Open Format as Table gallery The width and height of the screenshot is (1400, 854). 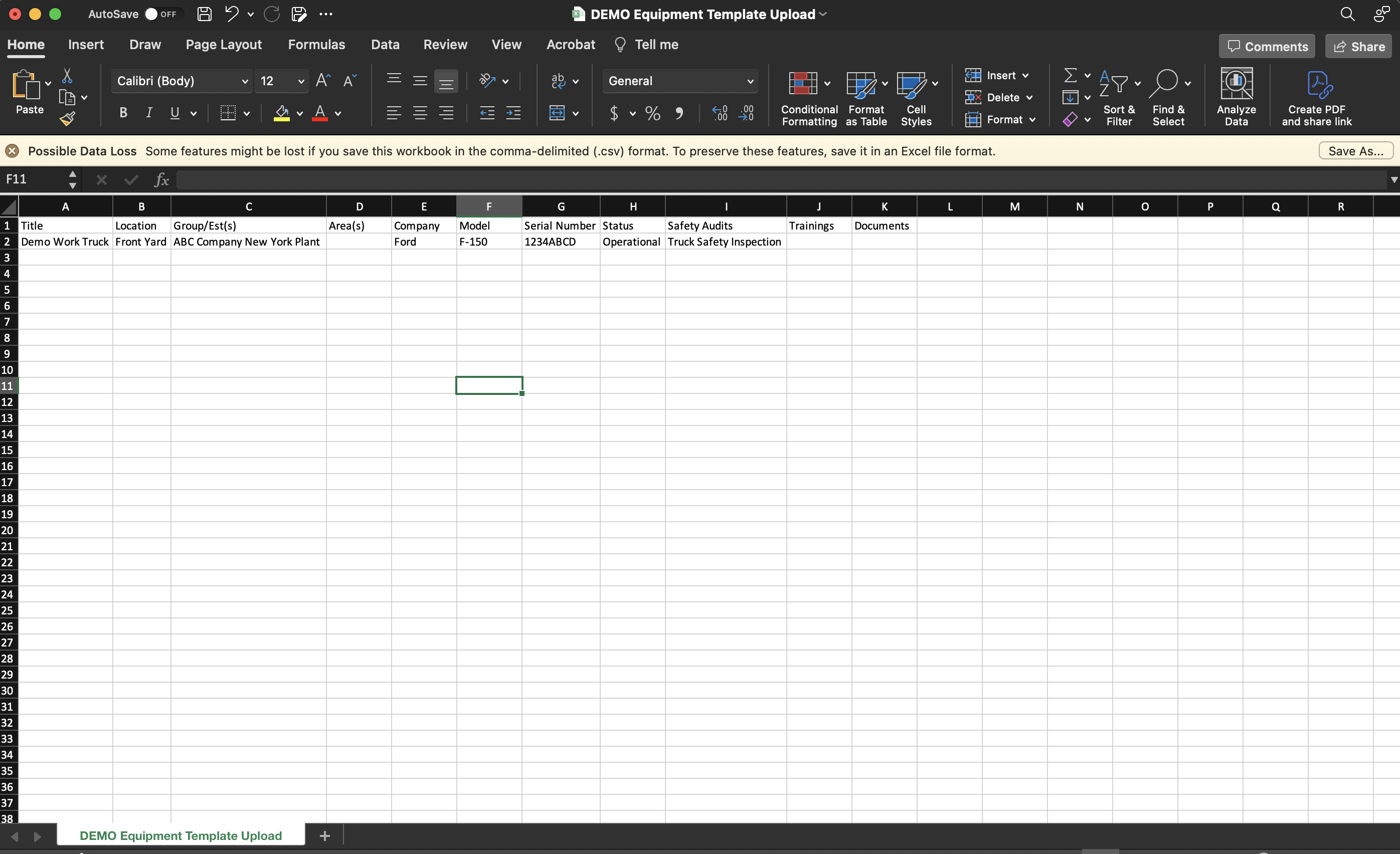point(866,98)
